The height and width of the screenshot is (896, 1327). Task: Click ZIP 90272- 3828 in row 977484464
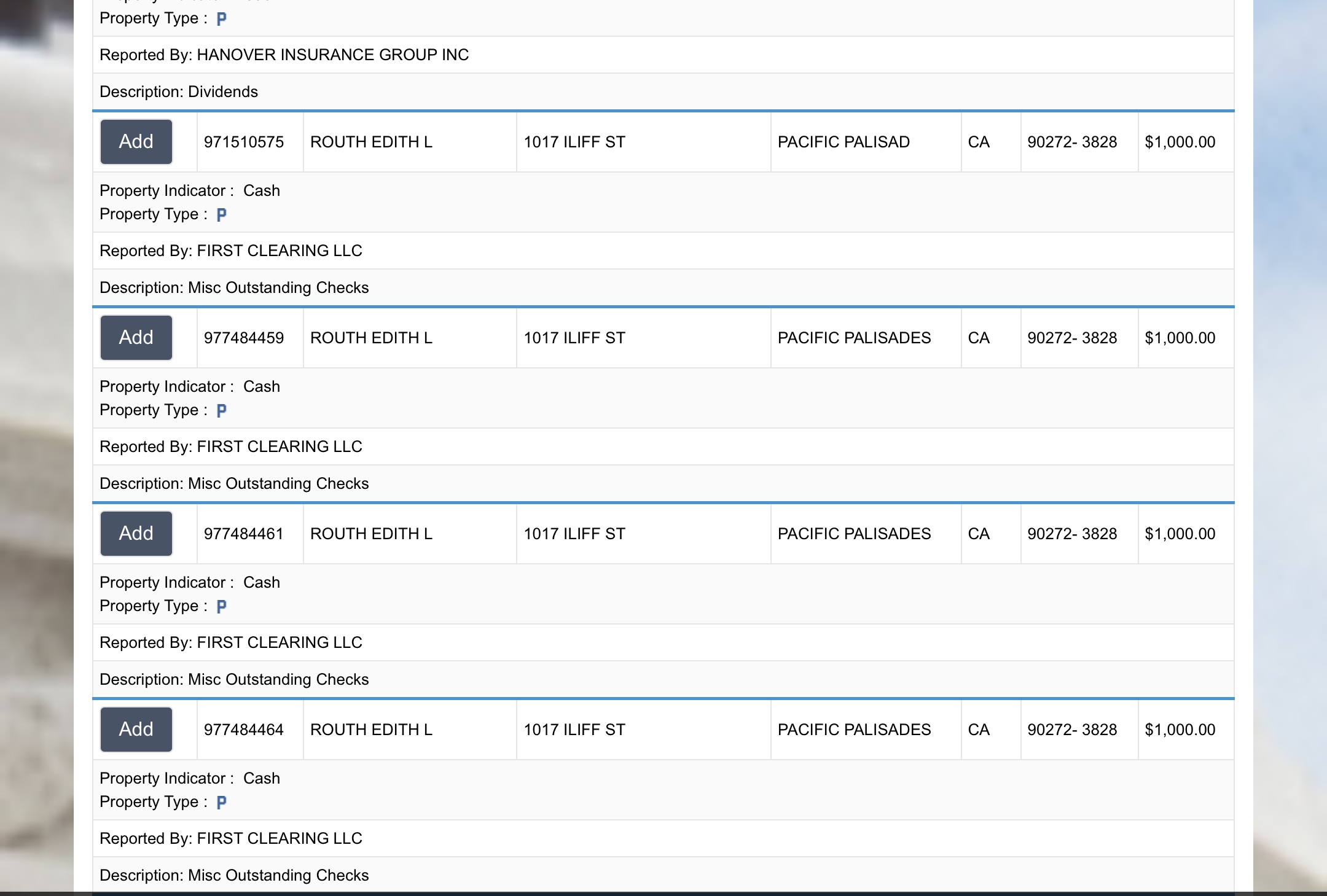(x=1072, y=730)
